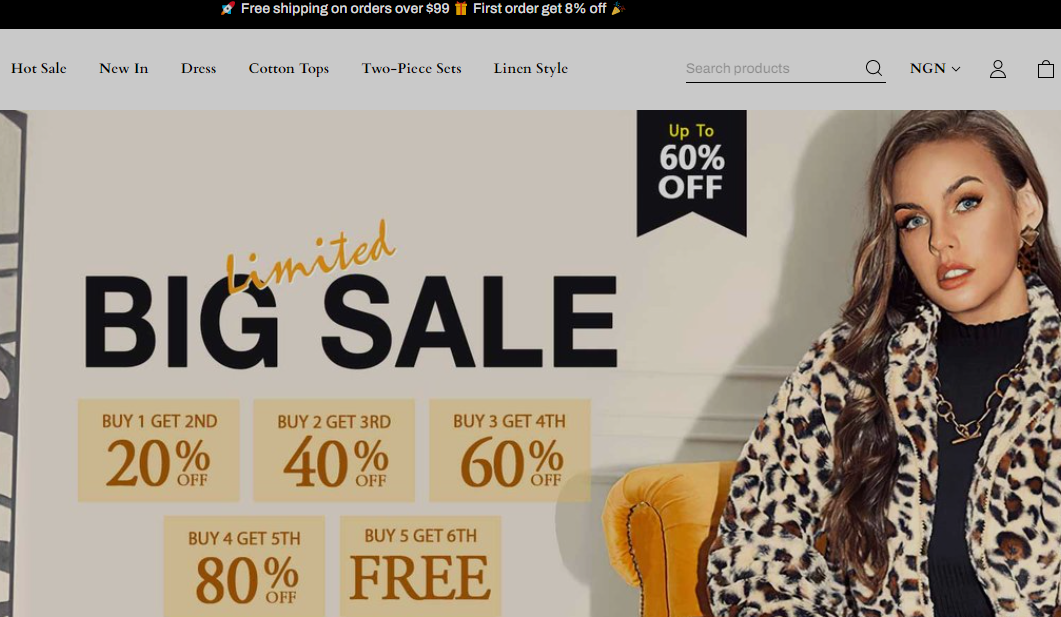This screenshot has width=1061, height=617.
Task: Open the user account icon
Action: 997,69
